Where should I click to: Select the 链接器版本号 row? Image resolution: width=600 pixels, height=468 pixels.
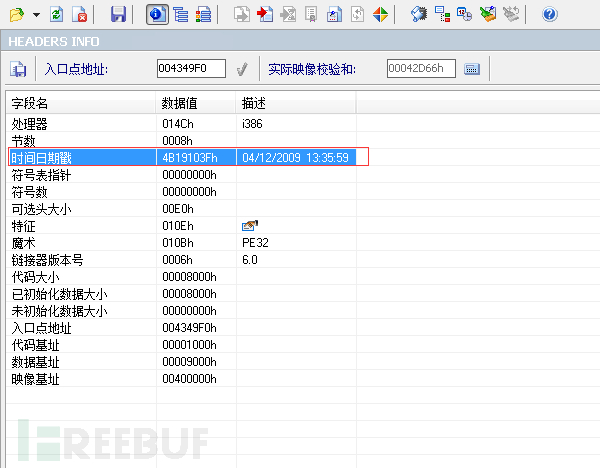pos(181,260)
